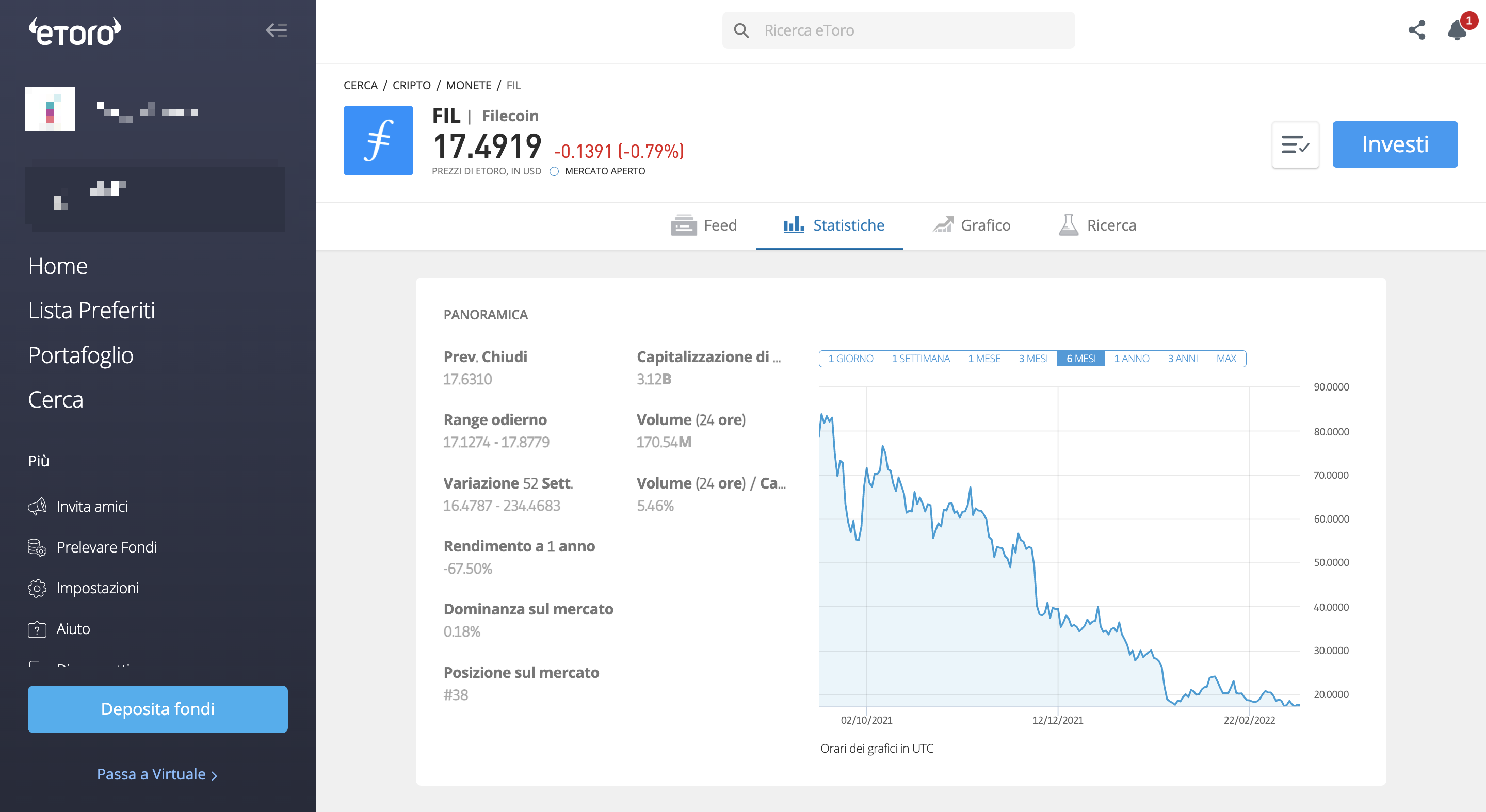Go to Home in the sidebar
This screenshot has height=812, width=1486.
(58, 266)
